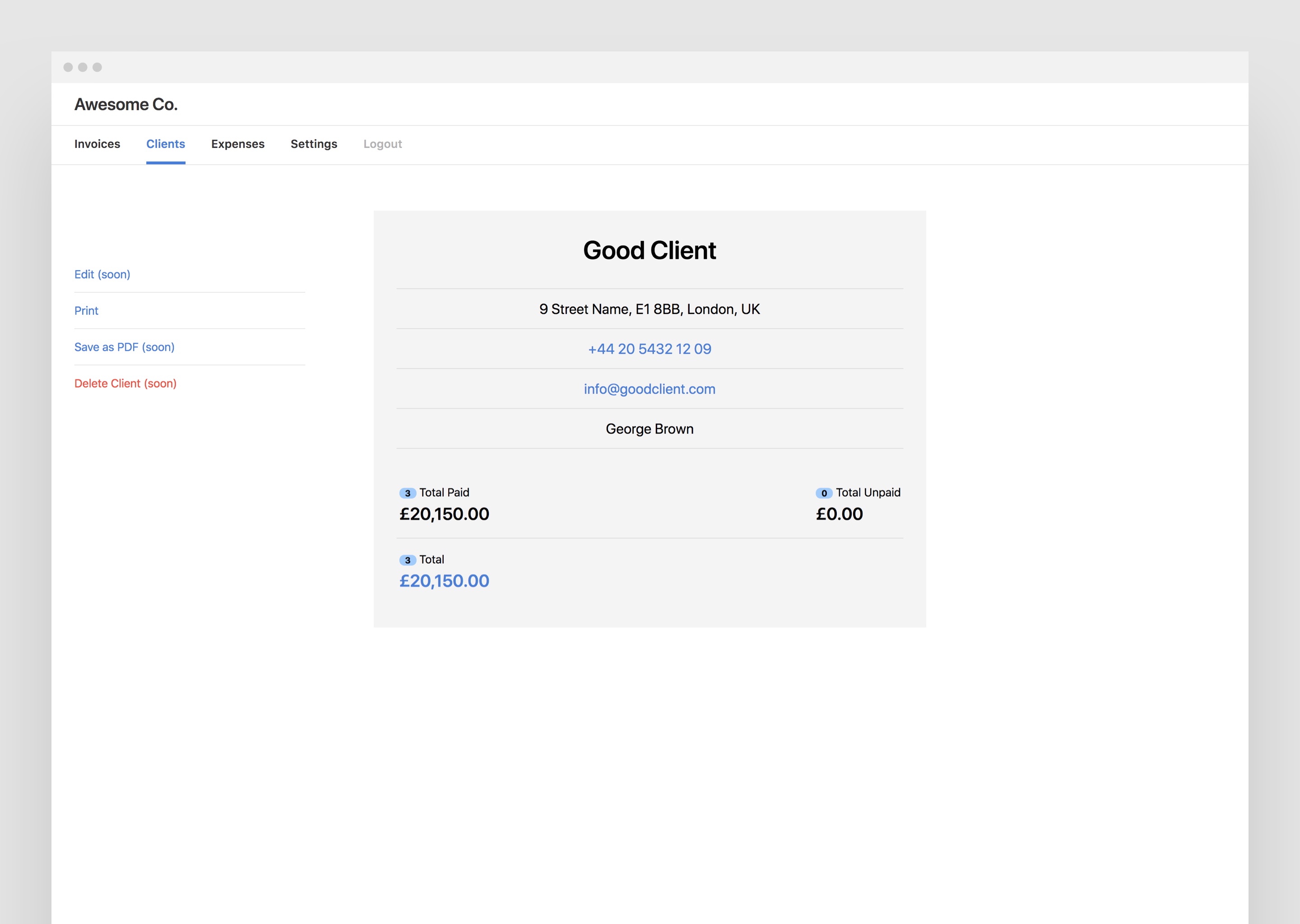Click the Total Paid label
This screenshot has height=924, width=1300.
point(445,493)
